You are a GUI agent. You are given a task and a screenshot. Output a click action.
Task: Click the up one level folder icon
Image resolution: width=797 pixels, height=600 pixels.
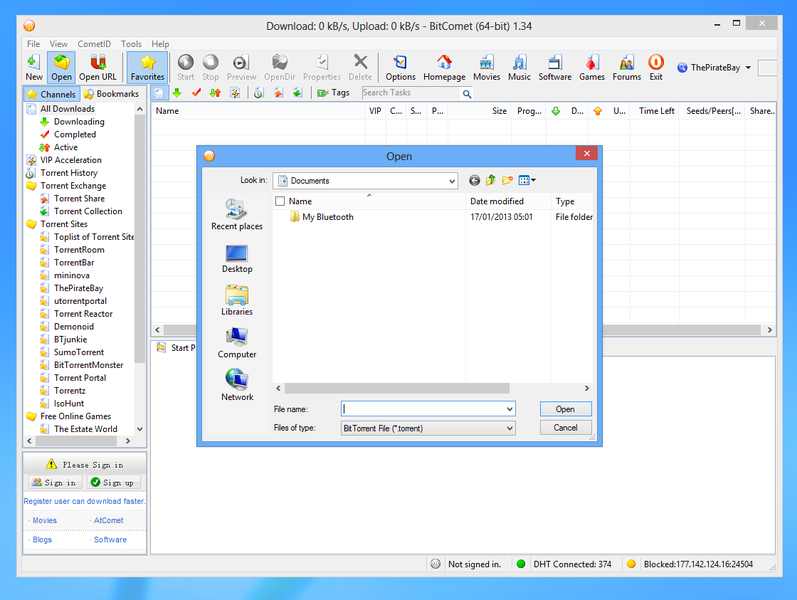491,181
